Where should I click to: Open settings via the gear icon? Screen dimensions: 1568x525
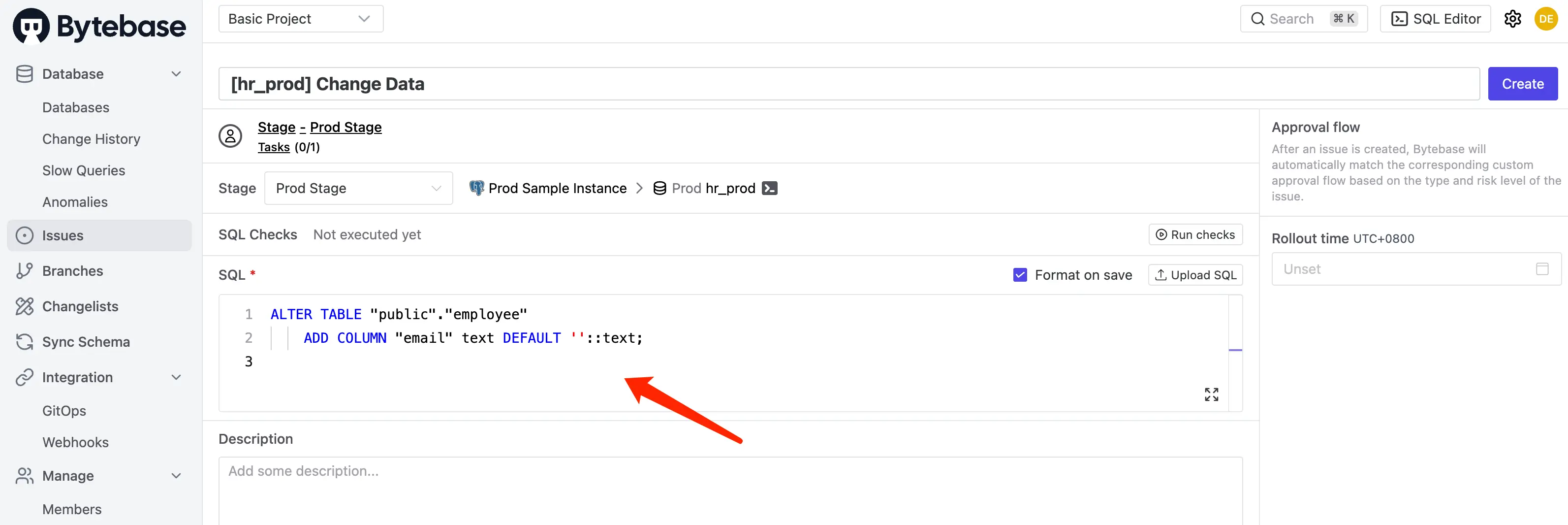tap(1512, 19)
